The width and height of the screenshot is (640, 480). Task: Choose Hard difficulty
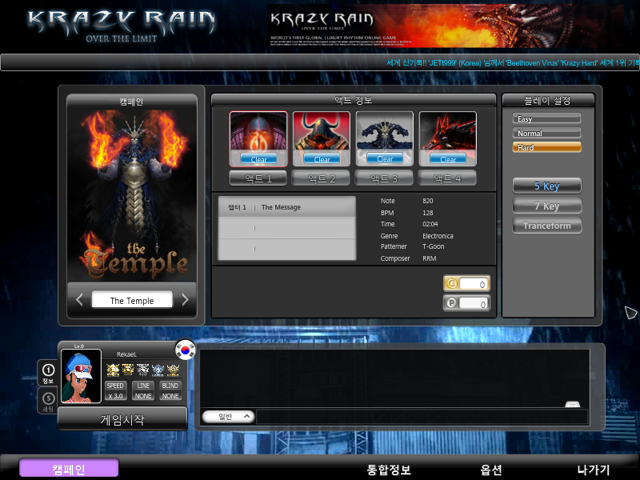547,147
